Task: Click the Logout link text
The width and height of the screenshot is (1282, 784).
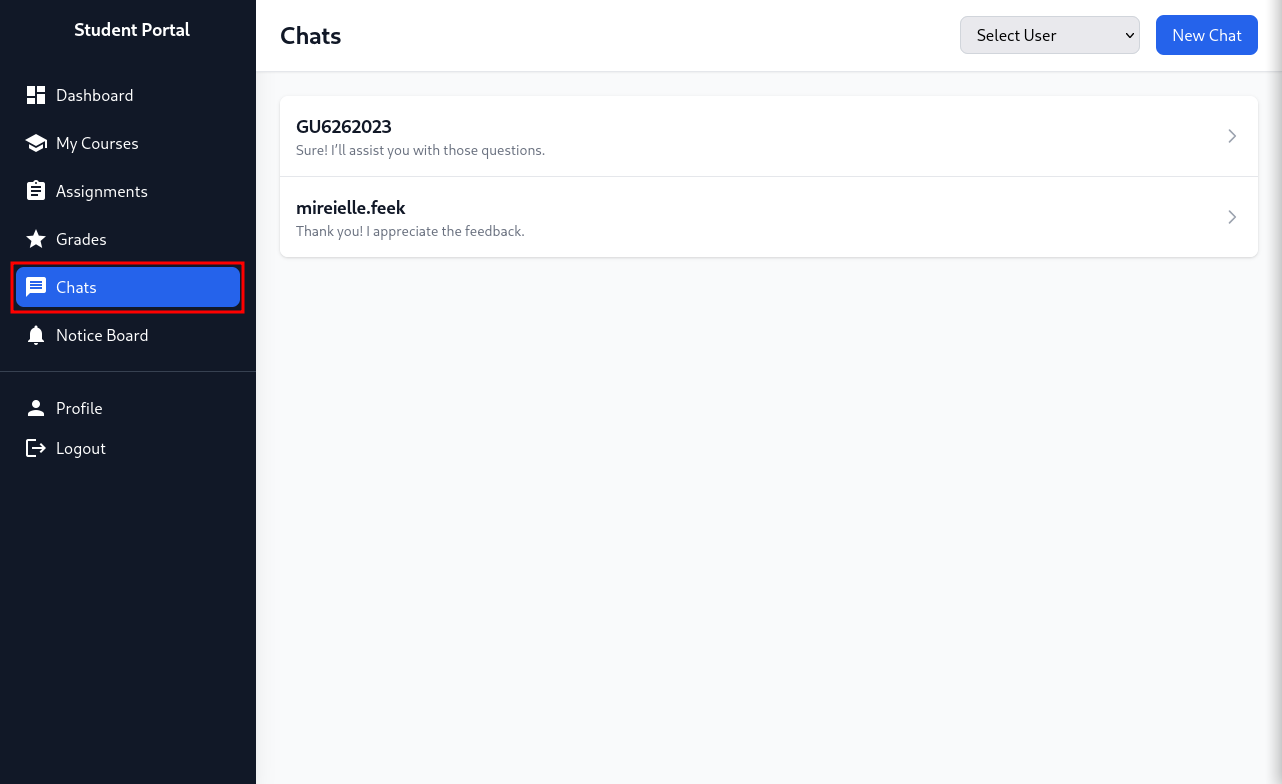Action: click(x=81, y=448)
